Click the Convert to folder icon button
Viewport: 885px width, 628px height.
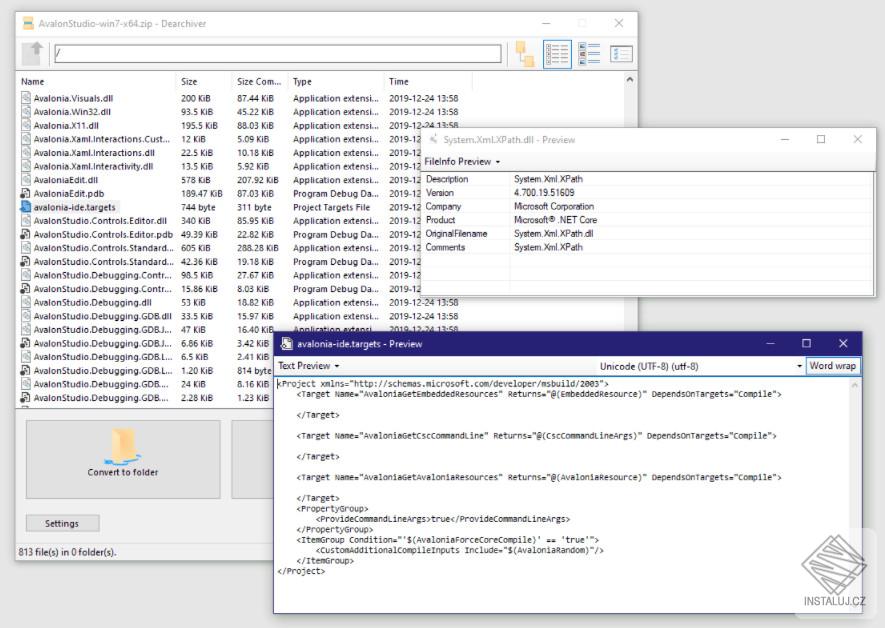tap(123, 459)
